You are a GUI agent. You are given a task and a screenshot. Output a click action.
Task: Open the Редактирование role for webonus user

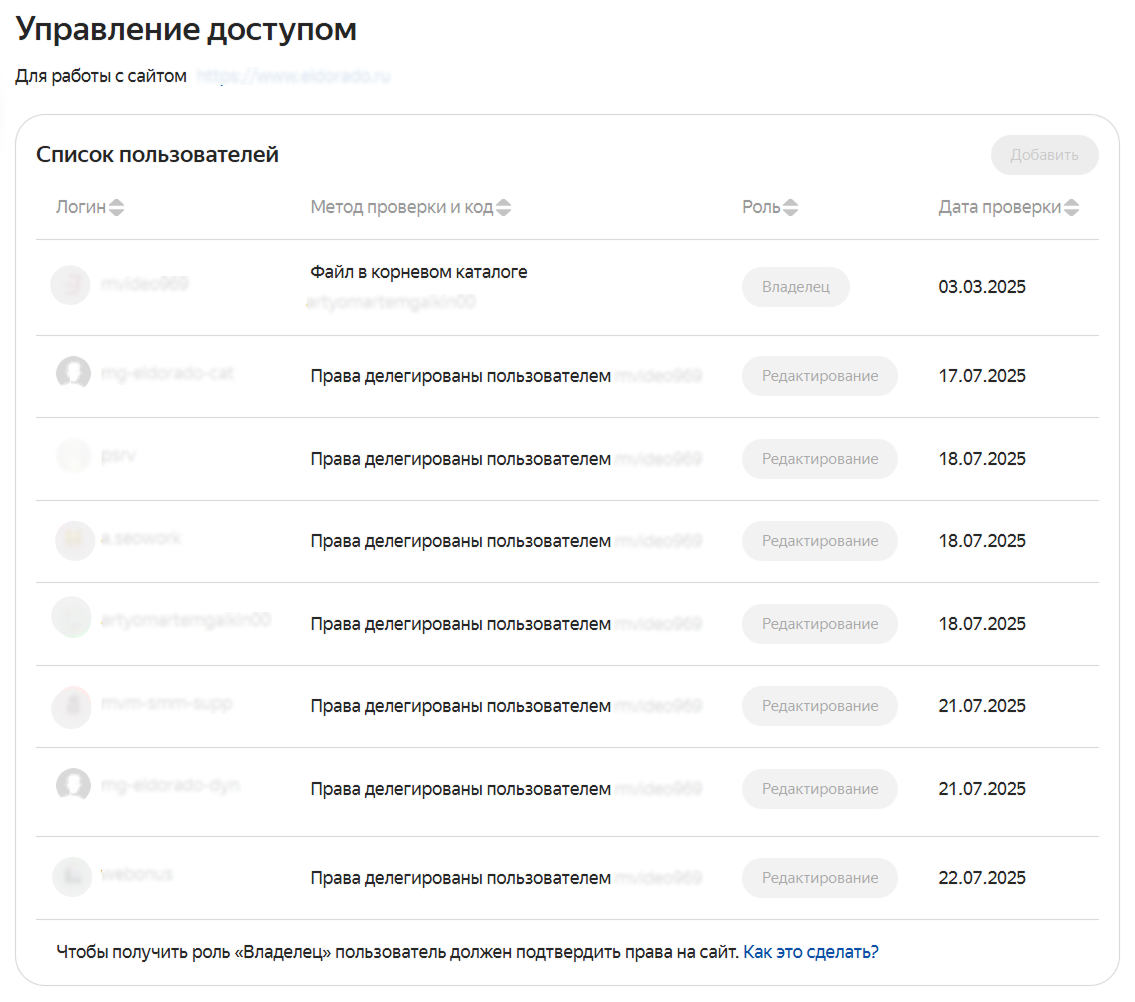point(819,878)
